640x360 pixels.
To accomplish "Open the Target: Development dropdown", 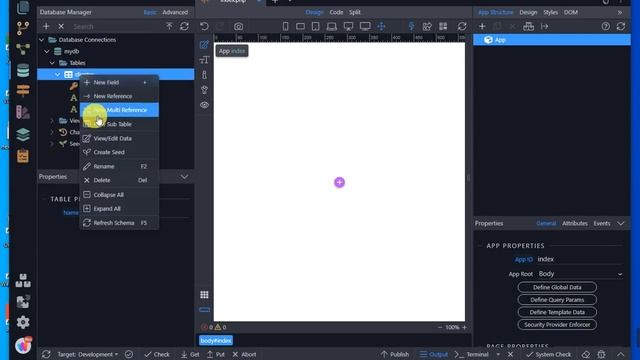I will [x=87, y=354].
